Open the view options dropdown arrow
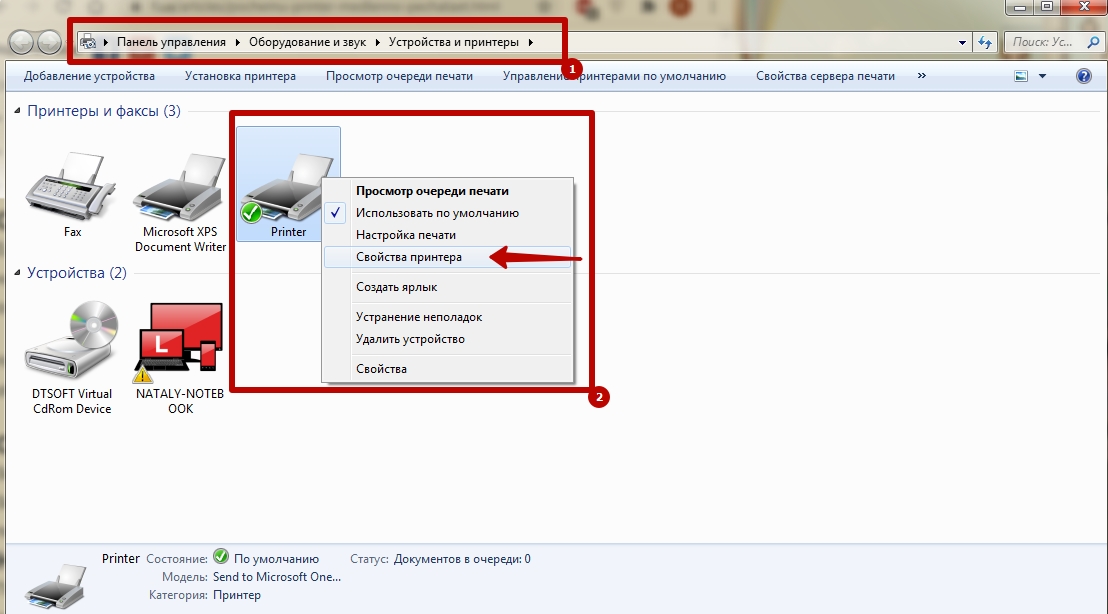The width and height of the screenshot is (1108, 614). (1042, 76)
